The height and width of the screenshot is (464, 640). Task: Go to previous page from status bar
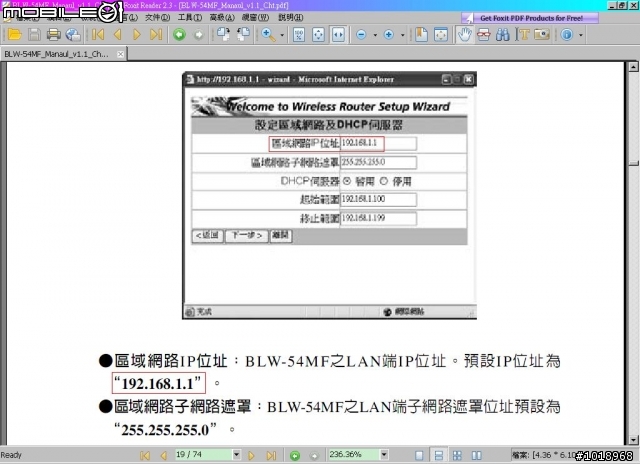click(164, 455)
